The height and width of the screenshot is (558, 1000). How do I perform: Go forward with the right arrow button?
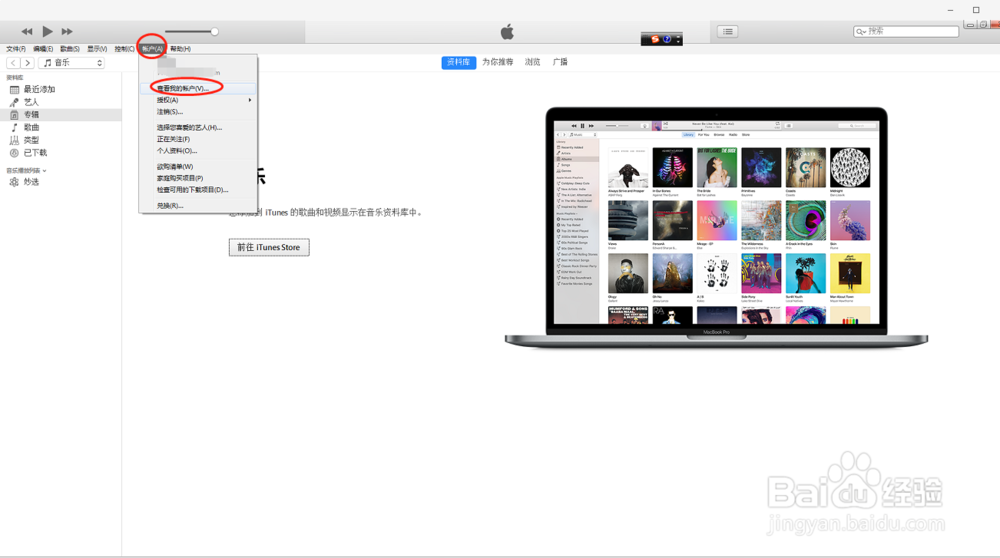click(x=27, y=62)
